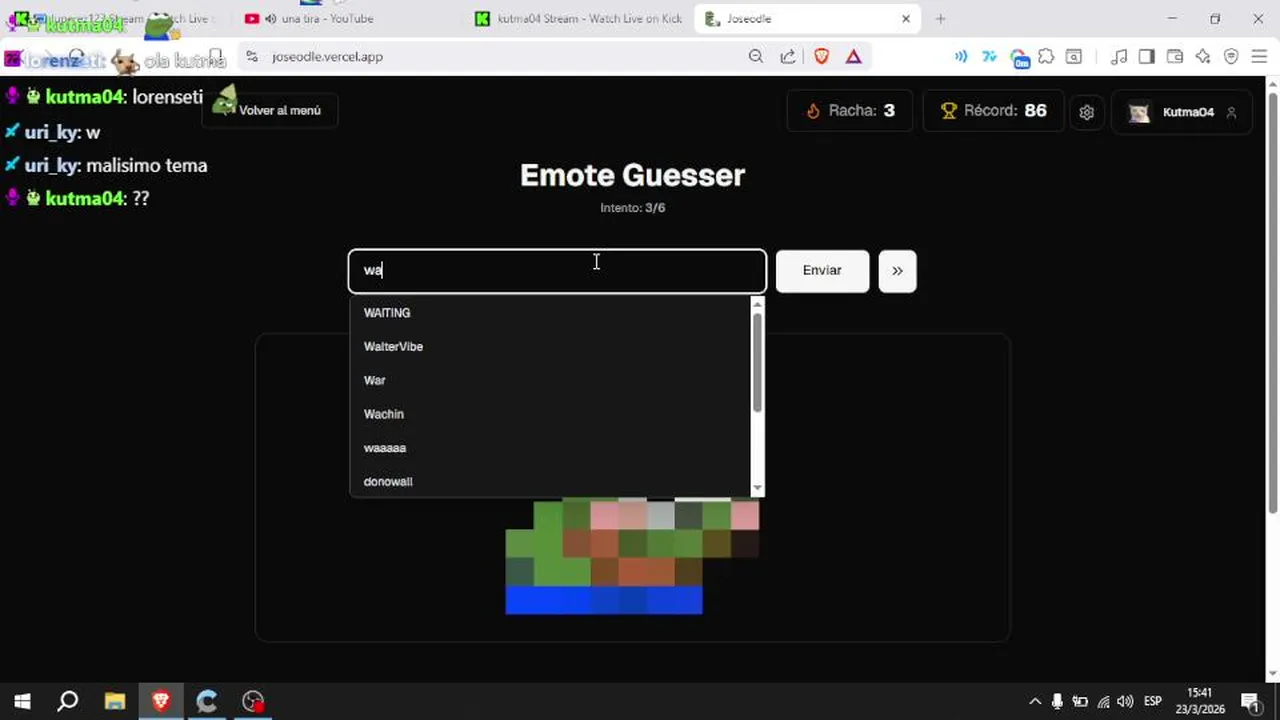
Task: Submit the guess with Enviar
Action: (x=822, y=271)
